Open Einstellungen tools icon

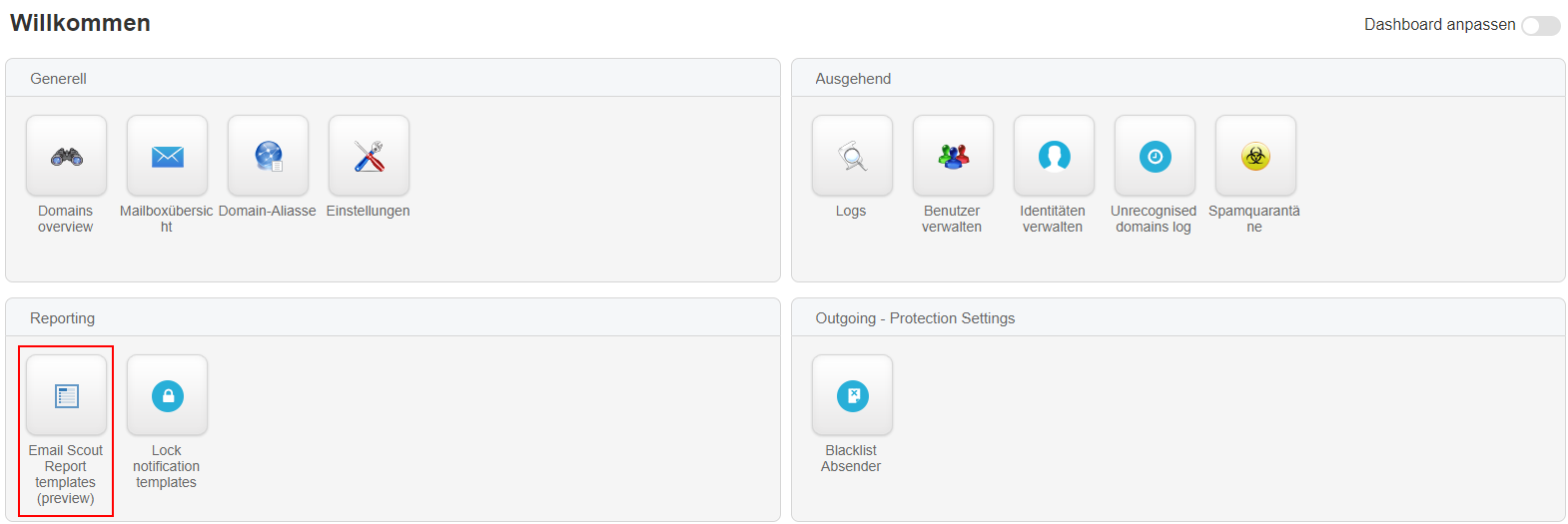coord(369,156)
